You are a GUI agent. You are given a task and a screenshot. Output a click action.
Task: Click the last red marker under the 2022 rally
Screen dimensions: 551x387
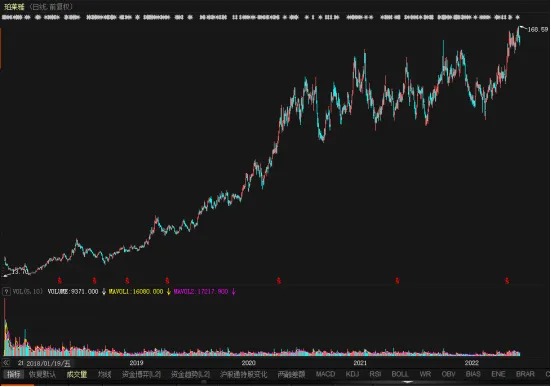click(x=507, y=281)
